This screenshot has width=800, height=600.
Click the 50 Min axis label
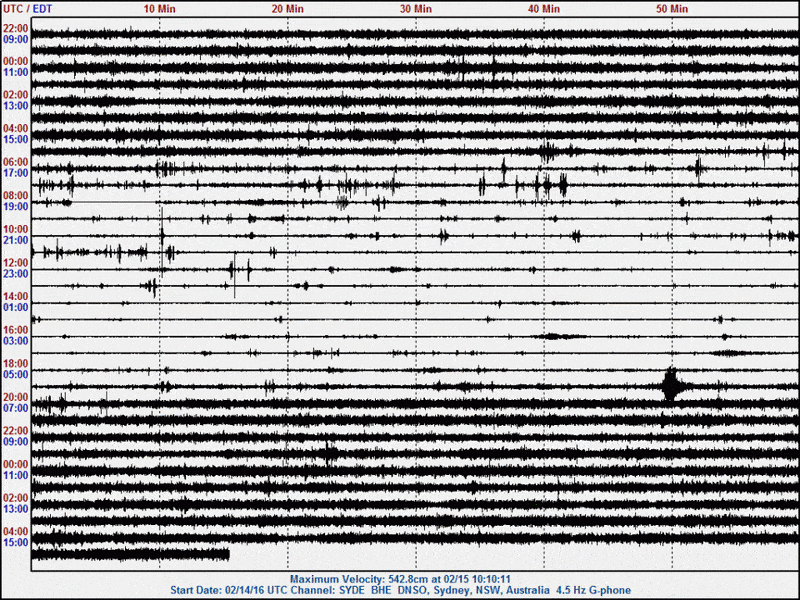tap(672, 8)
